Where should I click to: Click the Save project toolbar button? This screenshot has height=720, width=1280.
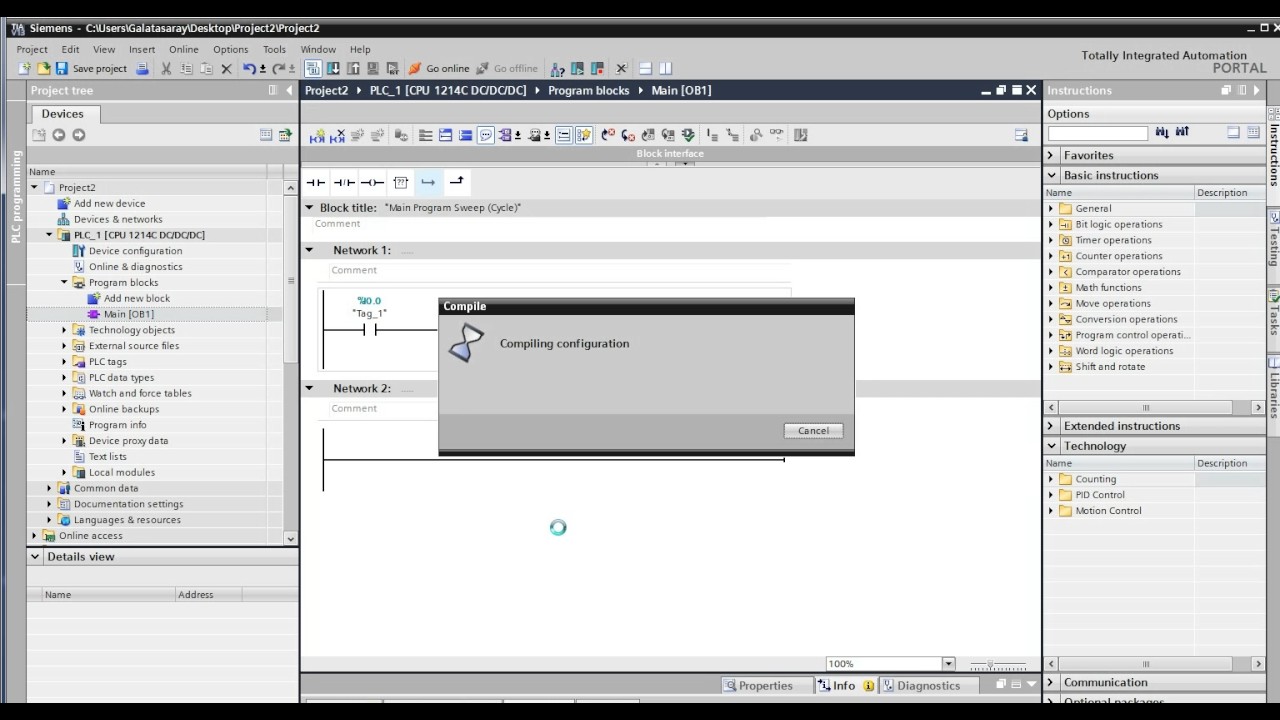pyautogui.click(x=91, y=68)
